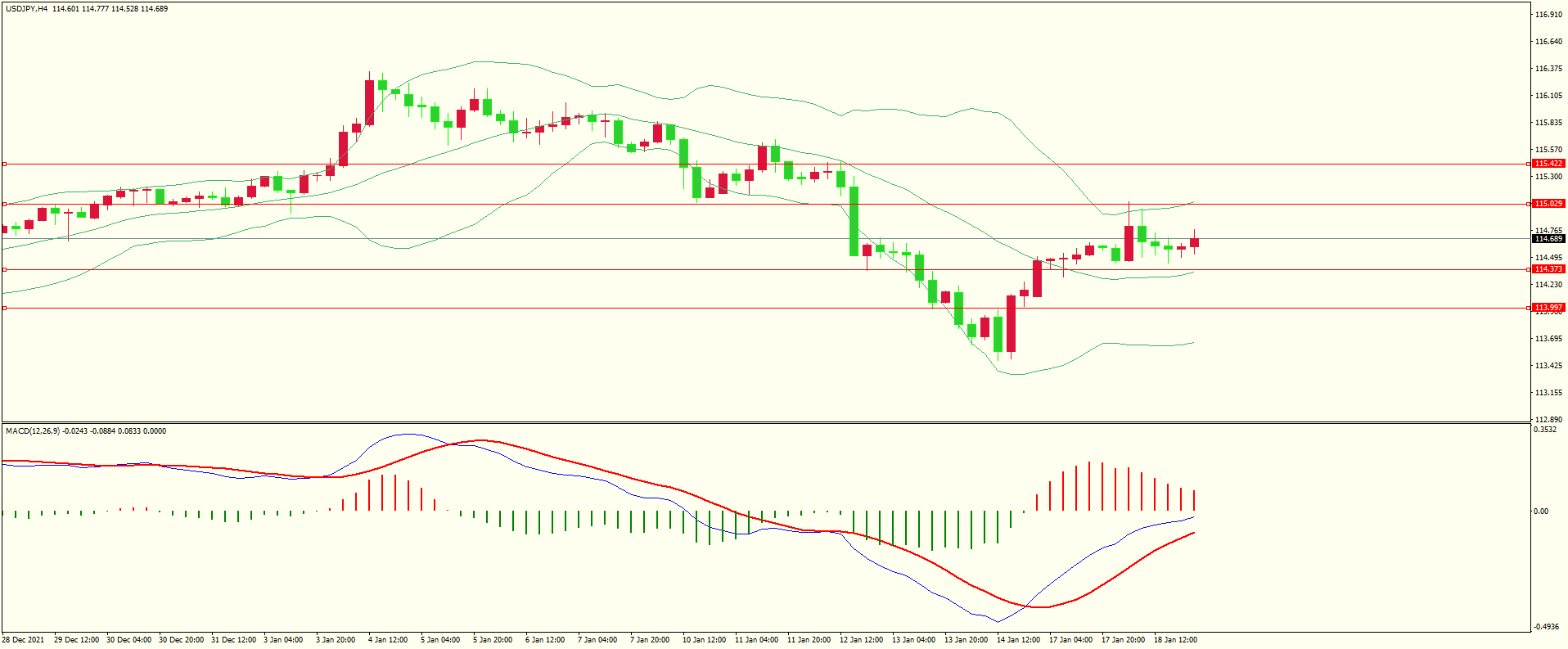Click the -0.4936 MACD scale label
This screenshot has height=649, width=1568.
[x=1545, y=627]
